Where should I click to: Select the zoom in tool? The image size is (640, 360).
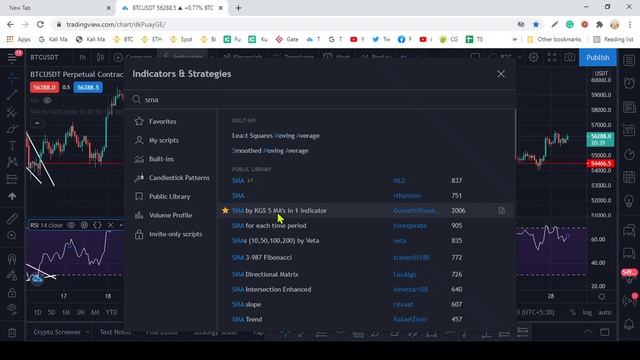click(12, 236)
